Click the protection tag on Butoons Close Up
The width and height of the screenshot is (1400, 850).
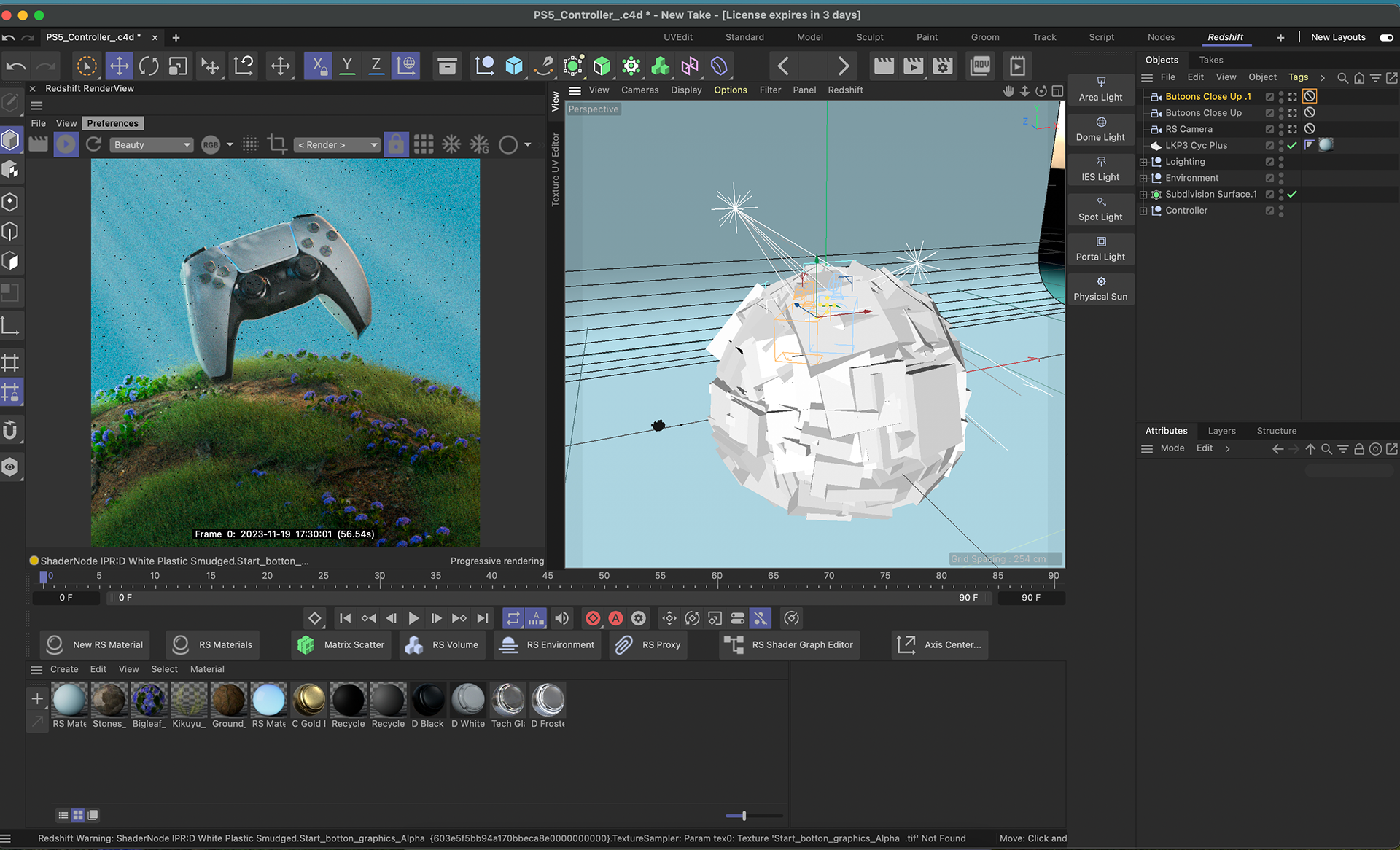click(x=1310, y=112)
